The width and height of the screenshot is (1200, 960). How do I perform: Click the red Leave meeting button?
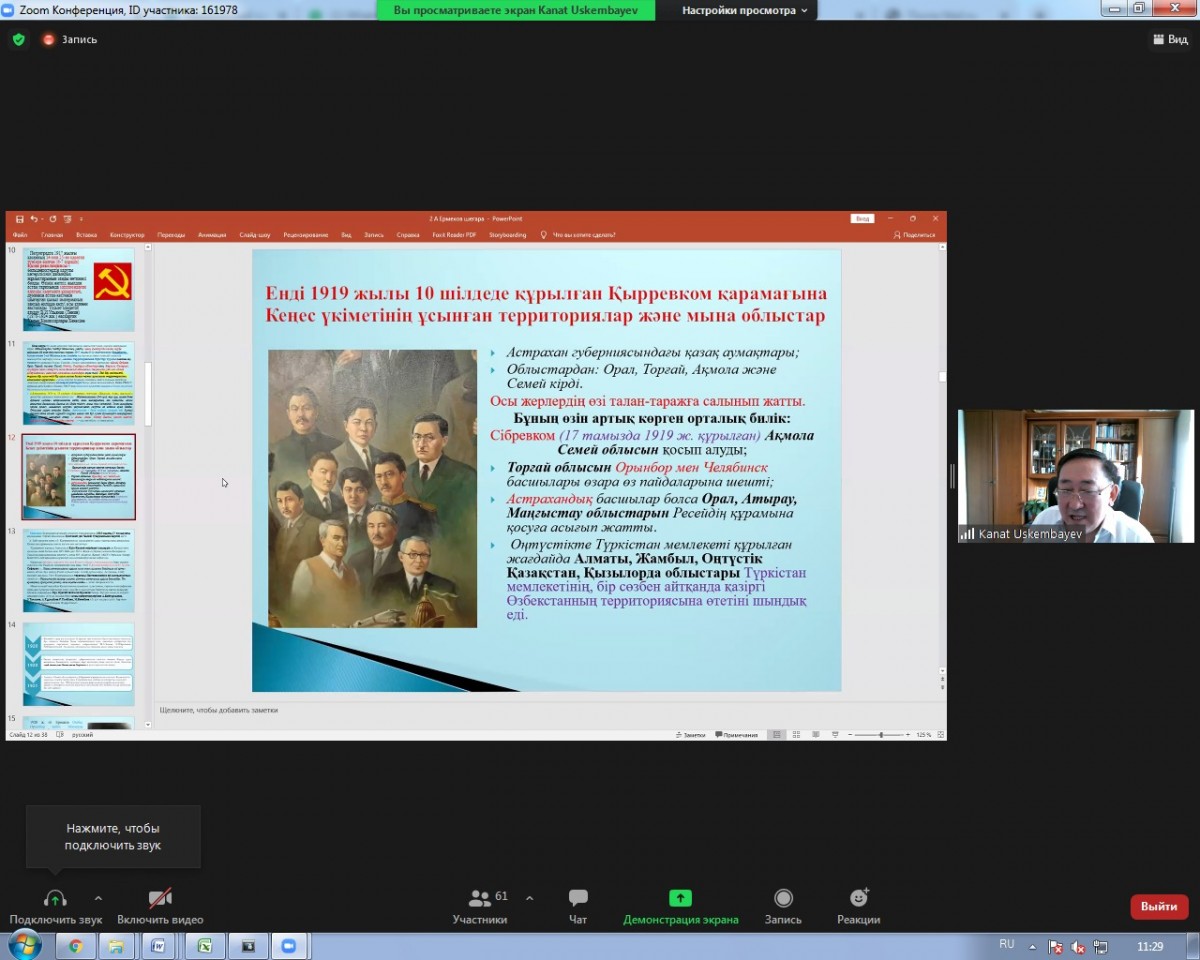coord(1158,906)
